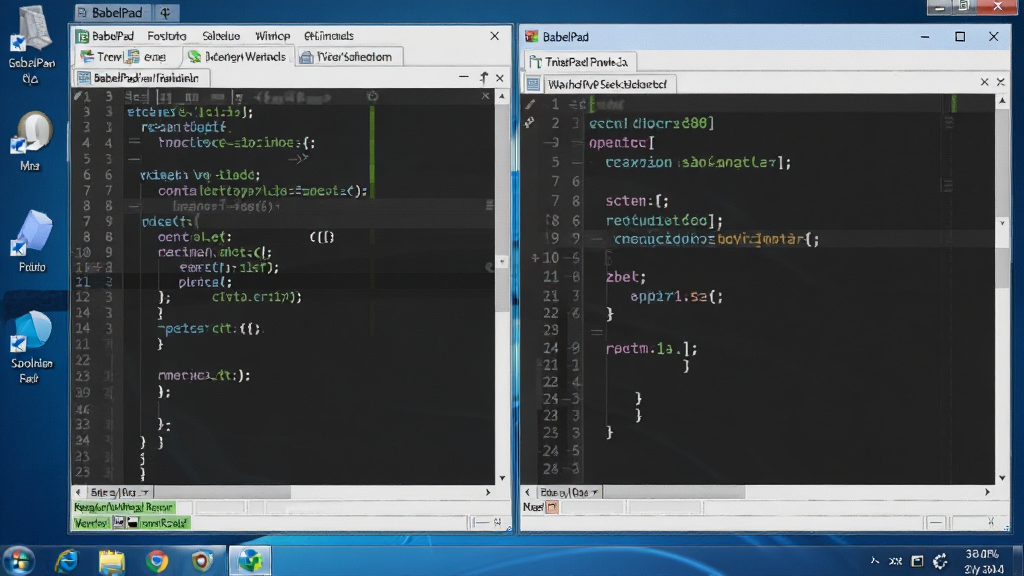Click the Windows Start button
The height and width of the screenshot is (576, 1024).
19,561
